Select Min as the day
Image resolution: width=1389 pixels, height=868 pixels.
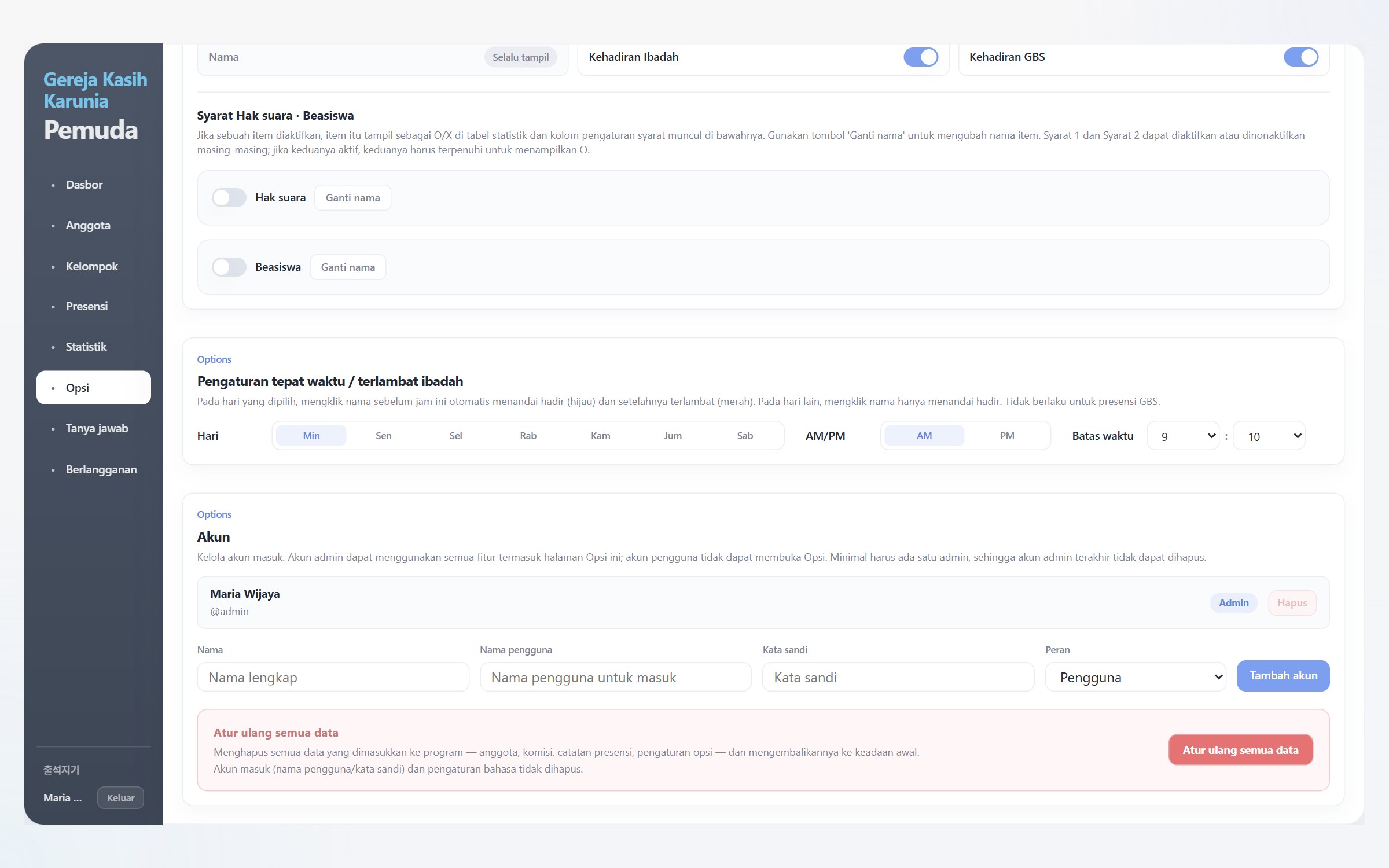point(311,436)
